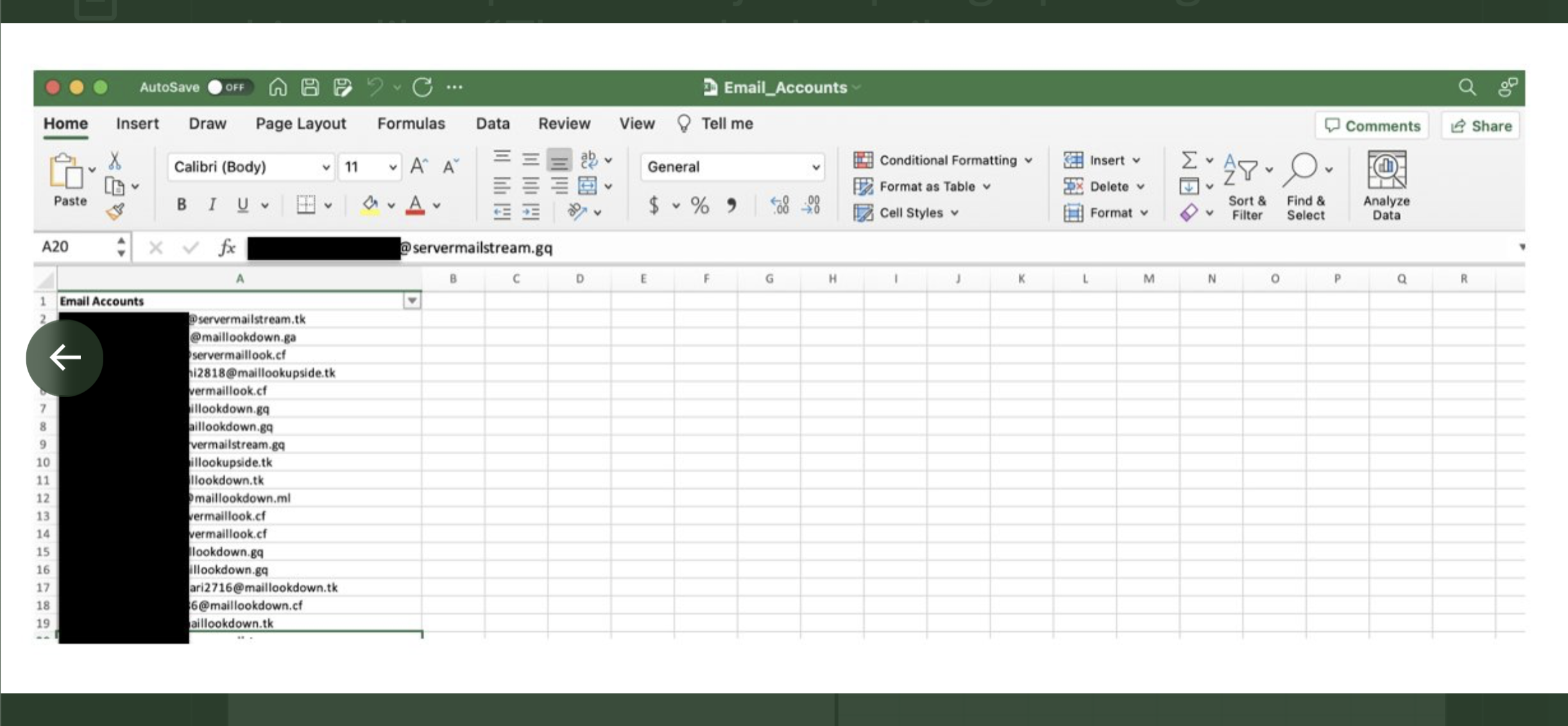Click the AutoSum sigma icon
The image size is (1568, 726).
tap(1189, 160)
